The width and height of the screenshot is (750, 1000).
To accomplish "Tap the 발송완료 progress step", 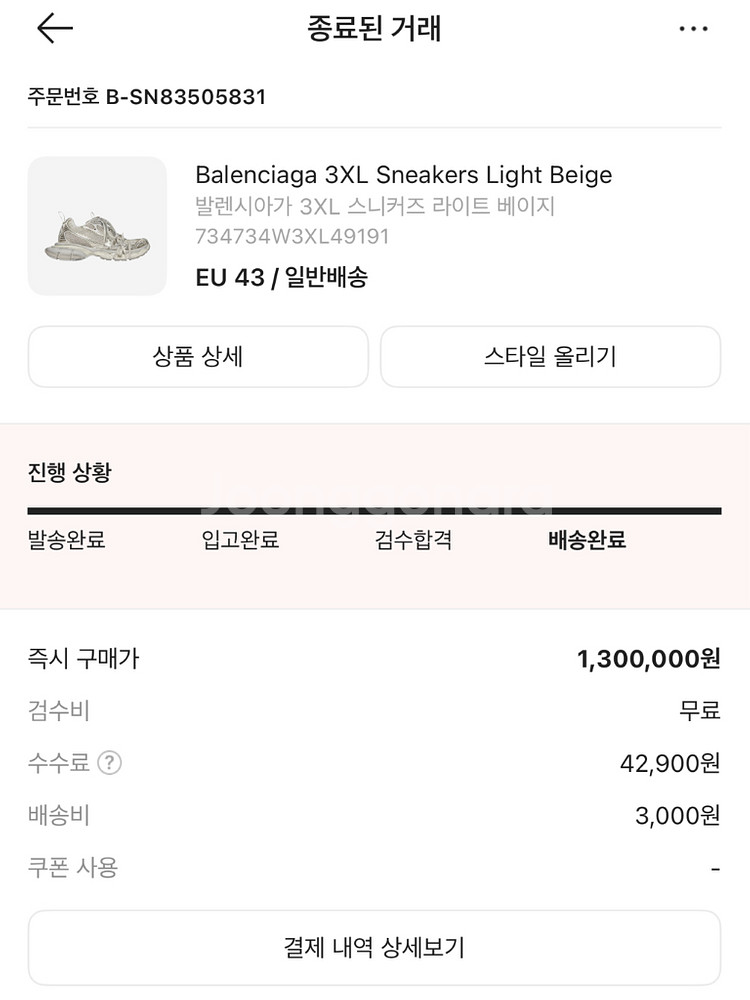I will (66, 540).
